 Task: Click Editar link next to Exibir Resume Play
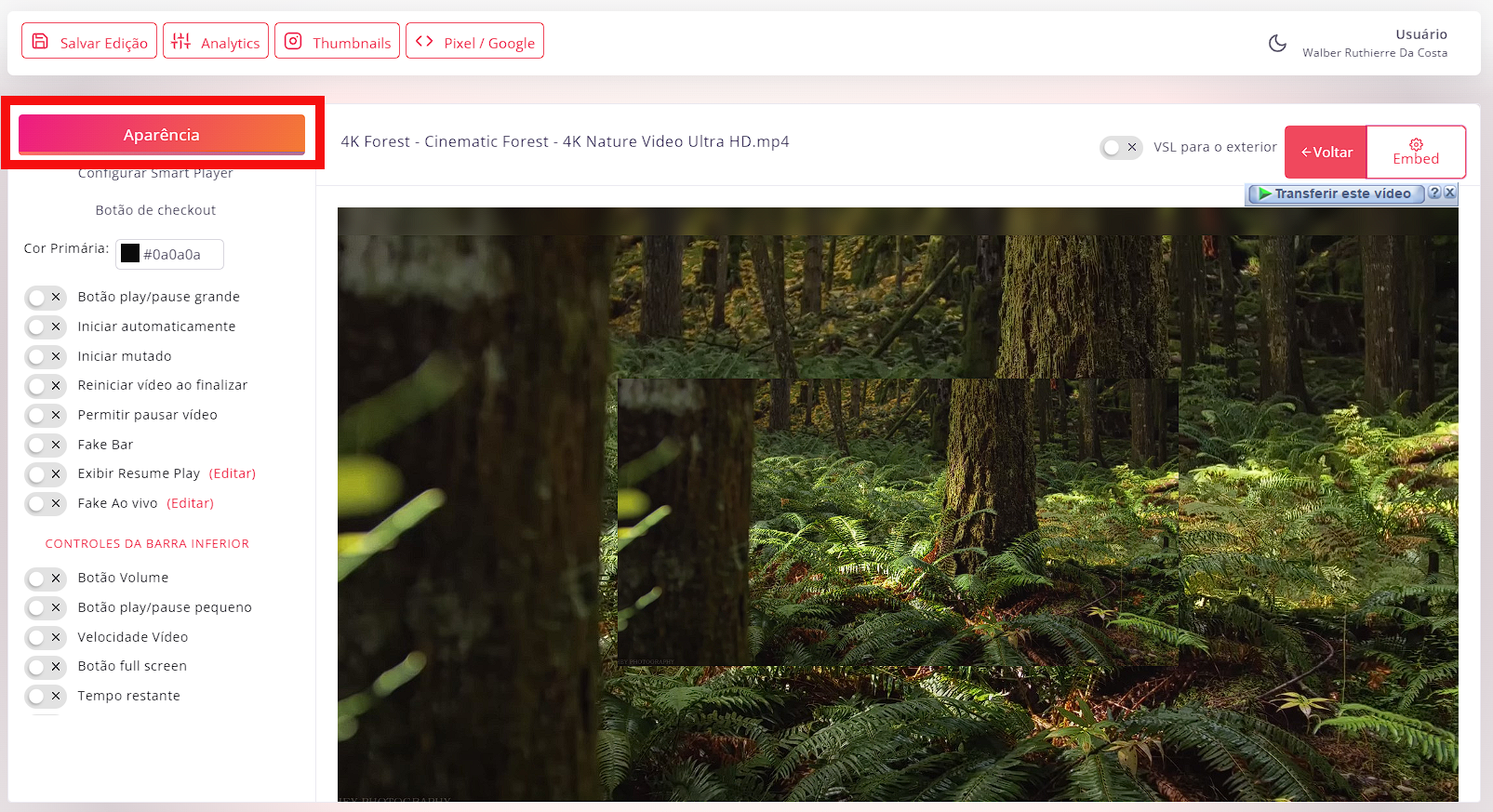pos(232,473)
